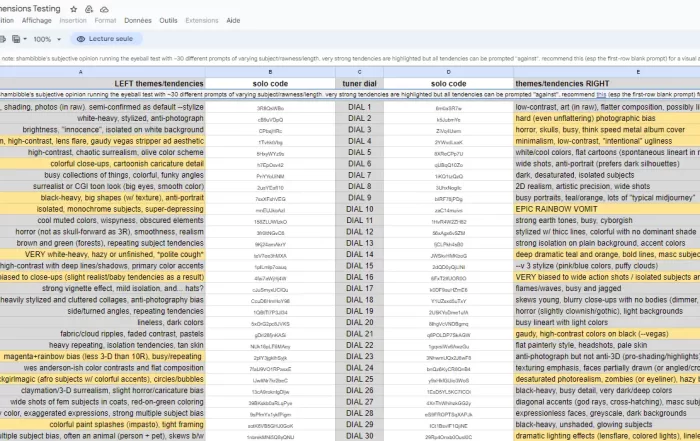The width and height of the screenshot is (700, 441).
Task: Click 'black-heavy, unshaded, glowing subjects' cell
Action: point(607,424)
